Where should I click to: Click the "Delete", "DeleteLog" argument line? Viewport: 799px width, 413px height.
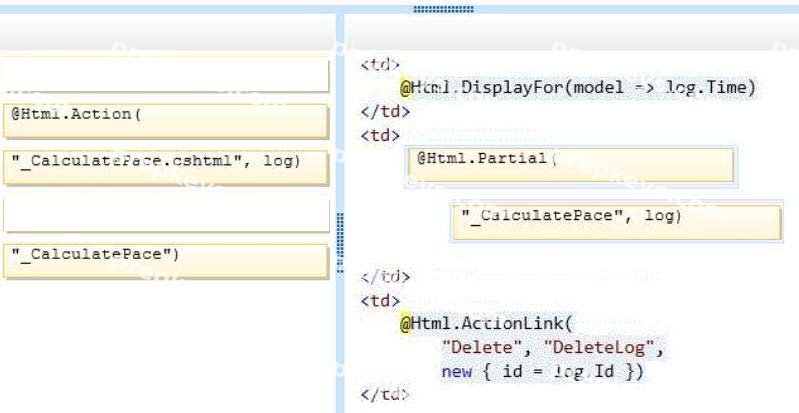pos(553,348)
